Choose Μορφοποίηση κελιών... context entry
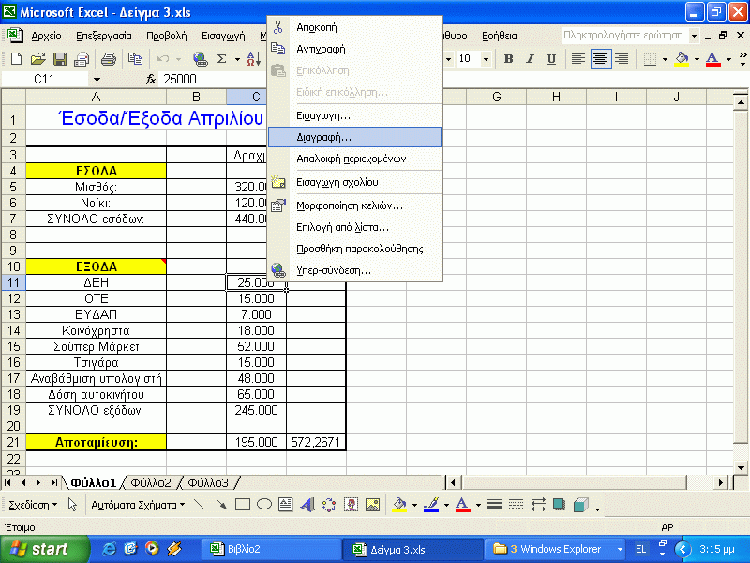The height and width of the screenshot is (563, 750). (355, 206)
